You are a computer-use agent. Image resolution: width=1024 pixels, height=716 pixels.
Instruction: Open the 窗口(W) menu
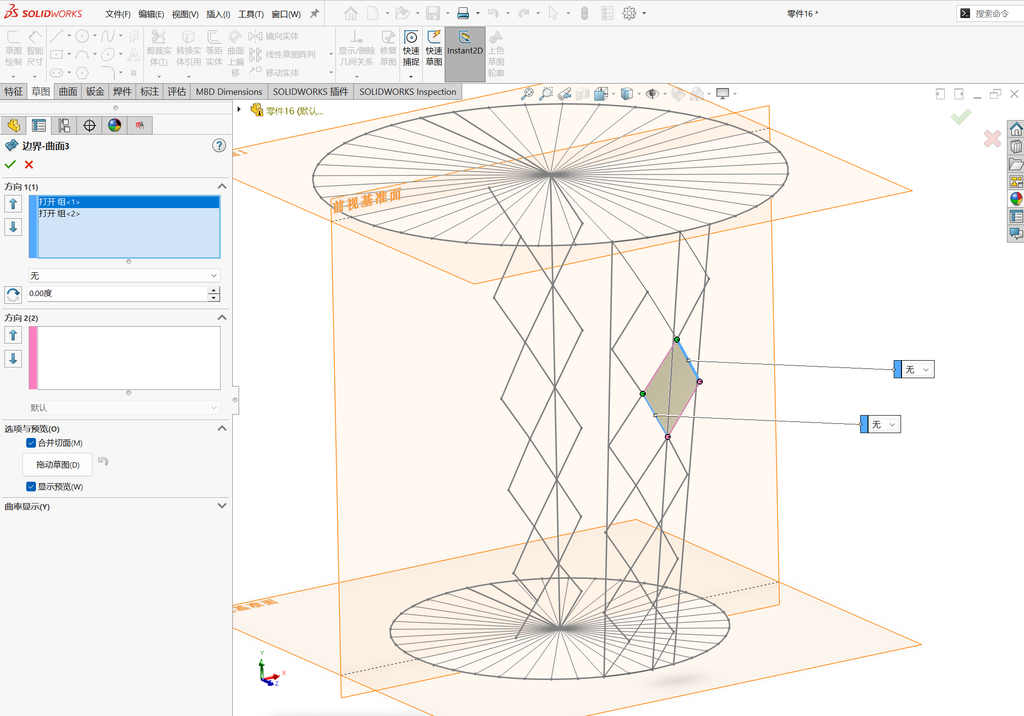[x=286, y=14]
